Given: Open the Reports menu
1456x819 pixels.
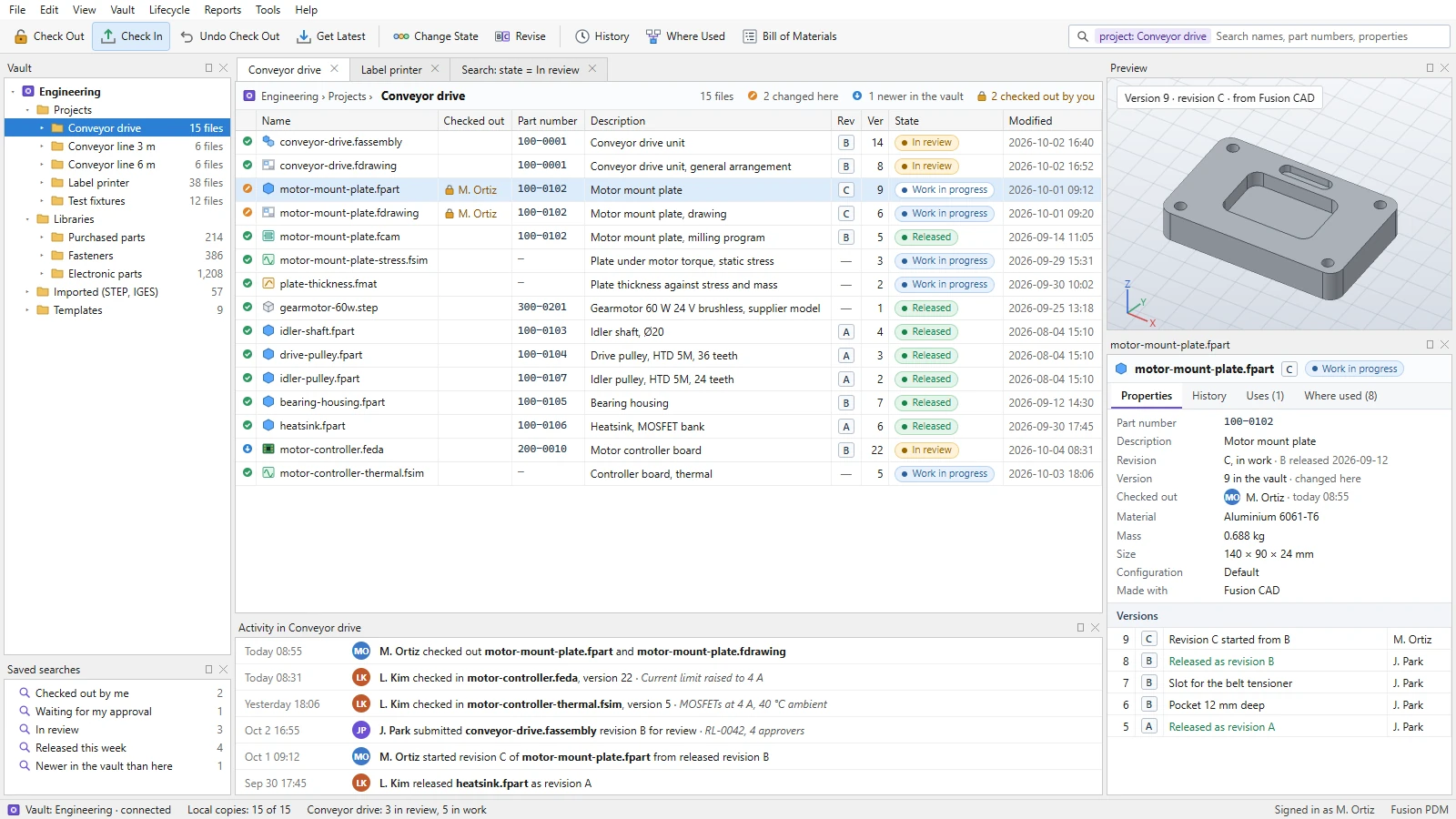Looking at the screenshot, I should coord(223,10).
